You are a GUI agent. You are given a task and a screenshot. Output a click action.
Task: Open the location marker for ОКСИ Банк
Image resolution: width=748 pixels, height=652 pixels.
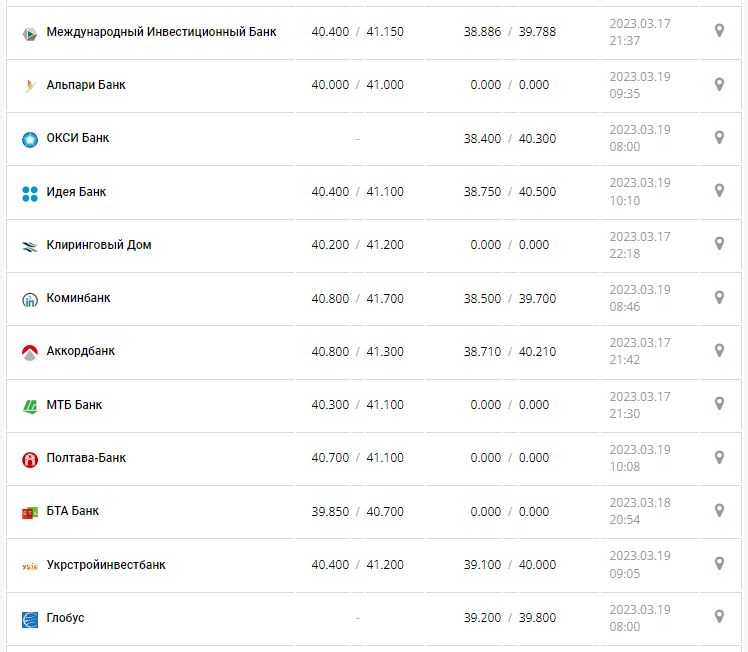point(719,138)
